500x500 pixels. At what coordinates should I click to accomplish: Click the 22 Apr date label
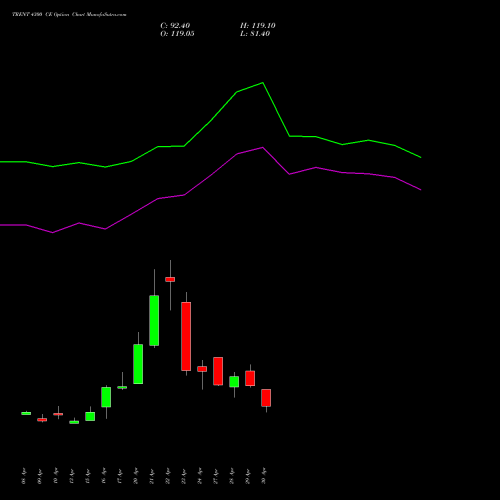coord(168,476)
